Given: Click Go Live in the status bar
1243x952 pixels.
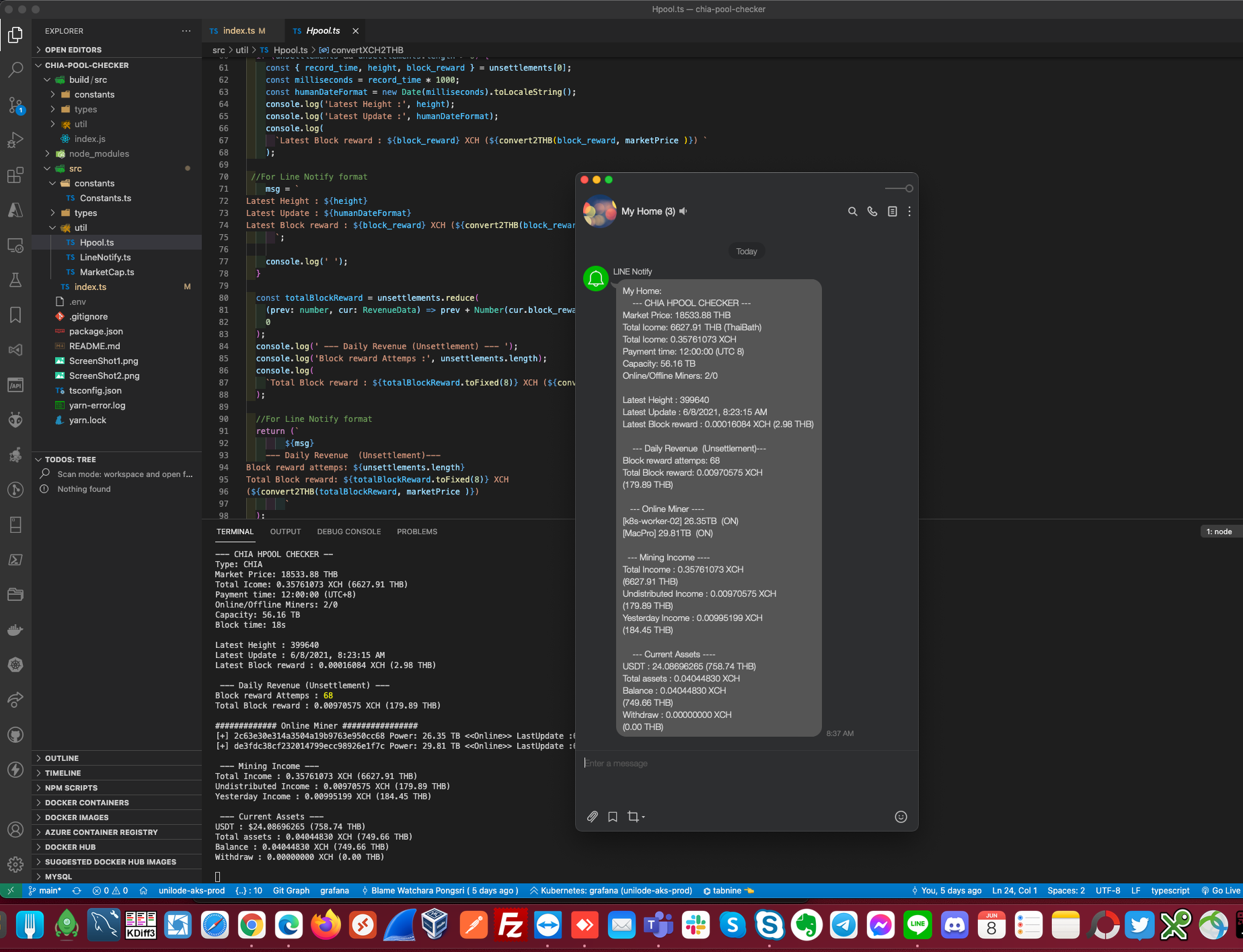Looking at the screenshot, I should [x=1220, y=891].
